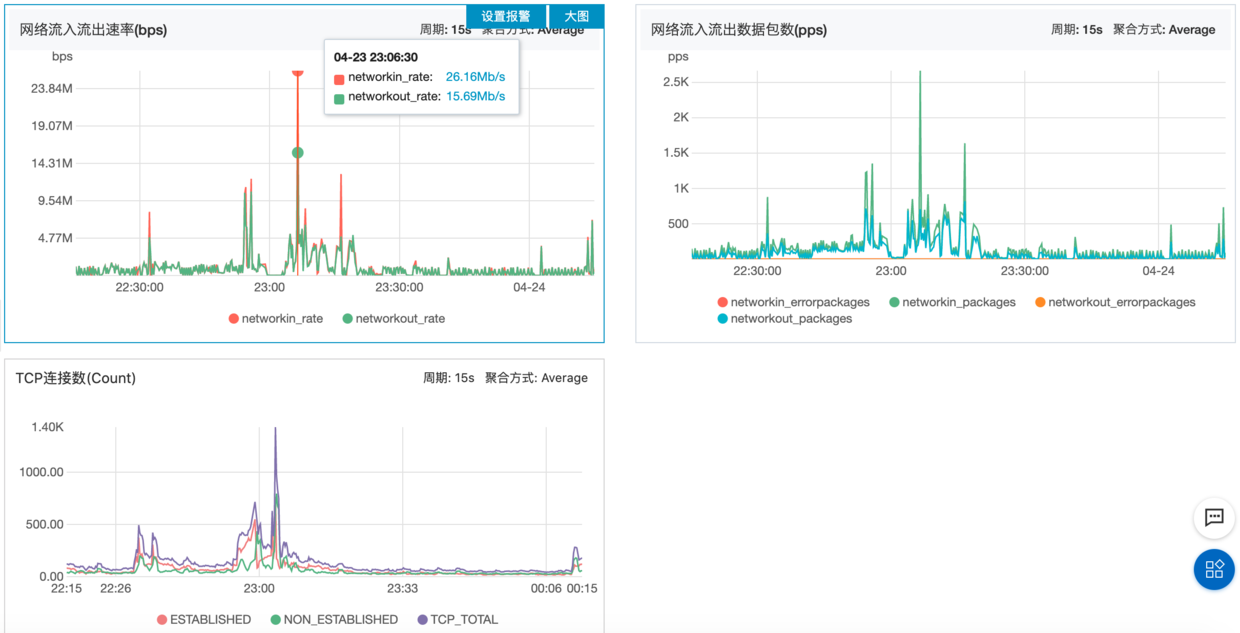
Task: Toggle networkin_errorpackages legend series
Action: click(793, 301)
